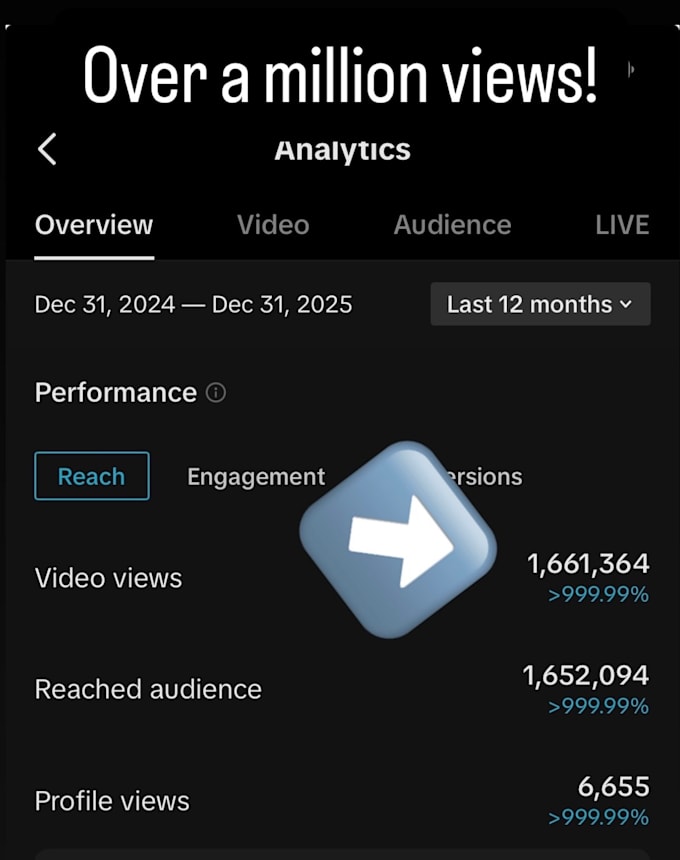Click the blue right-arrow emoji sticker
The width and height of the screenshot is (680, 860).
[x=398, y=540]
